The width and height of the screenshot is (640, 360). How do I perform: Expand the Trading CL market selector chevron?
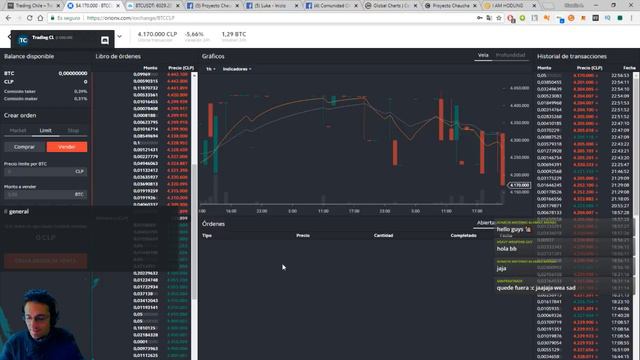(x=119, y=36)
